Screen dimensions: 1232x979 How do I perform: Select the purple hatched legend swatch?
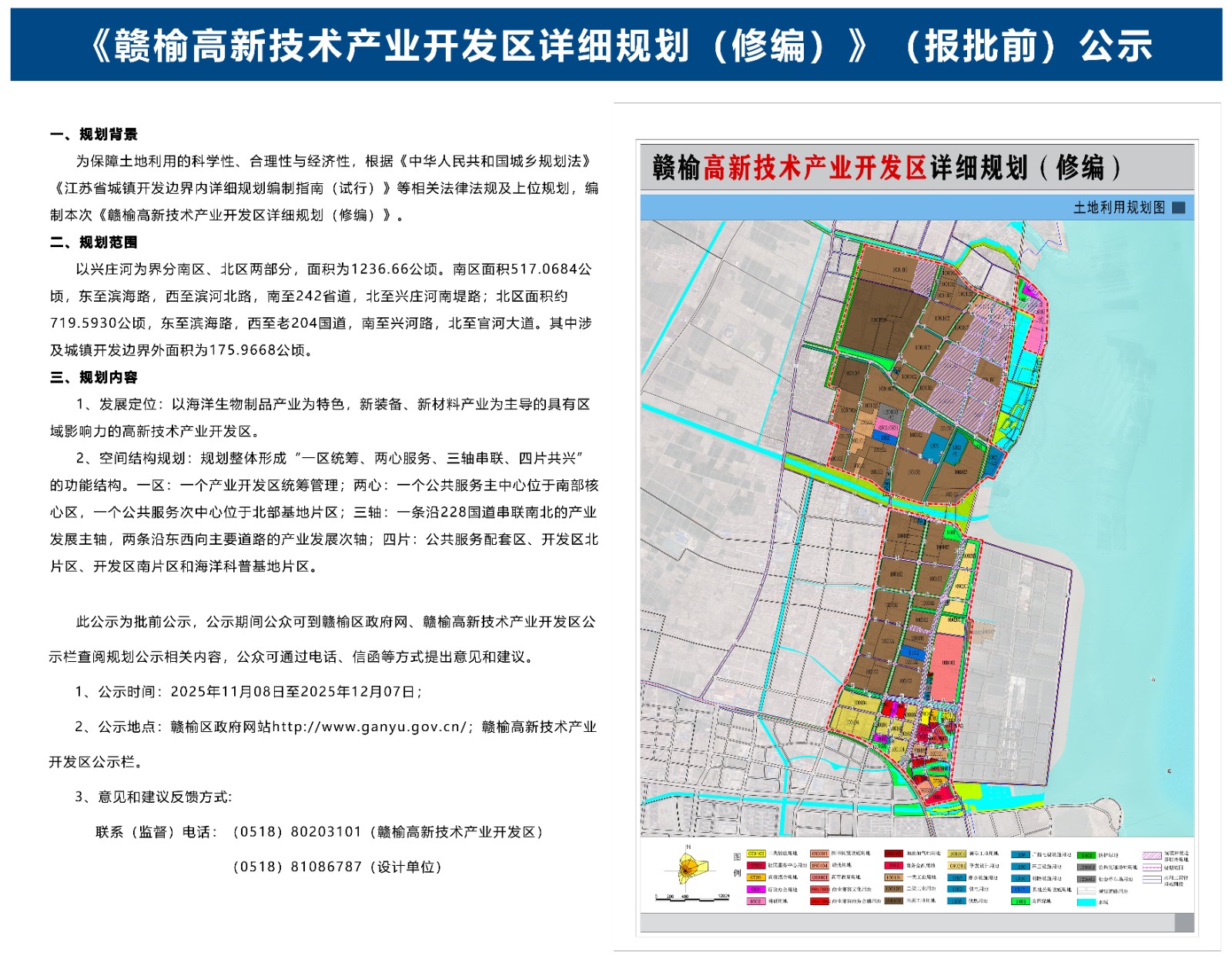click(1151, 855)
